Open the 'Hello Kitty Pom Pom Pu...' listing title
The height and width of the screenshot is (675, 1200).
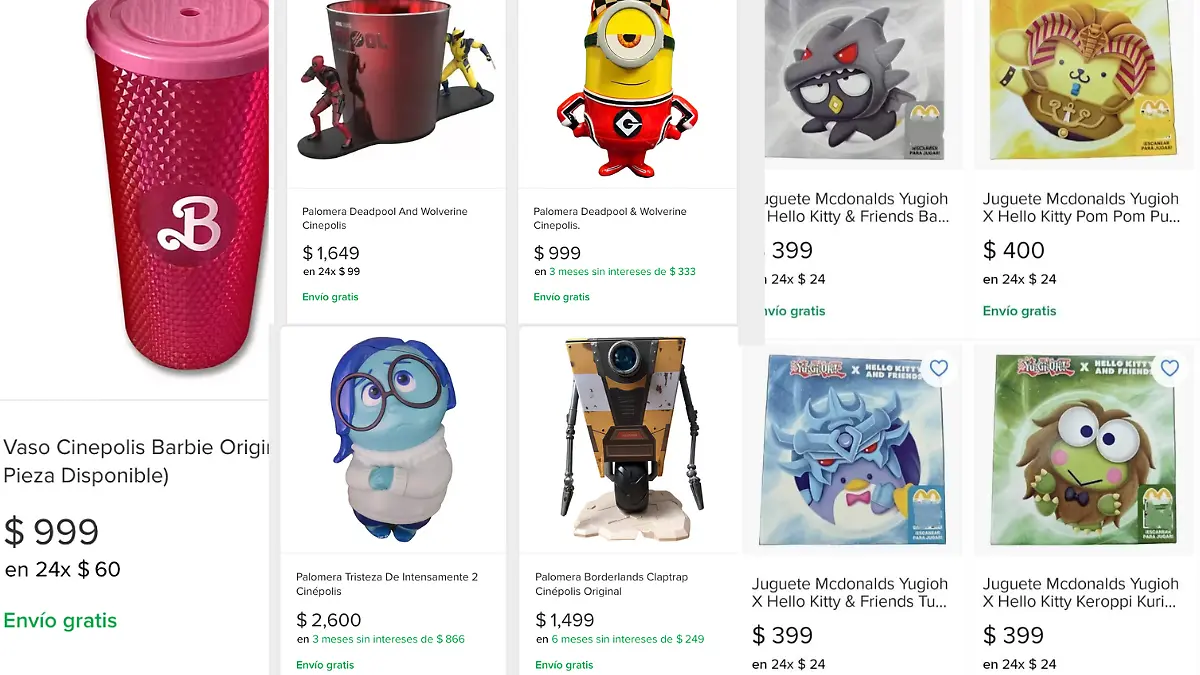tap(1080, 207)
